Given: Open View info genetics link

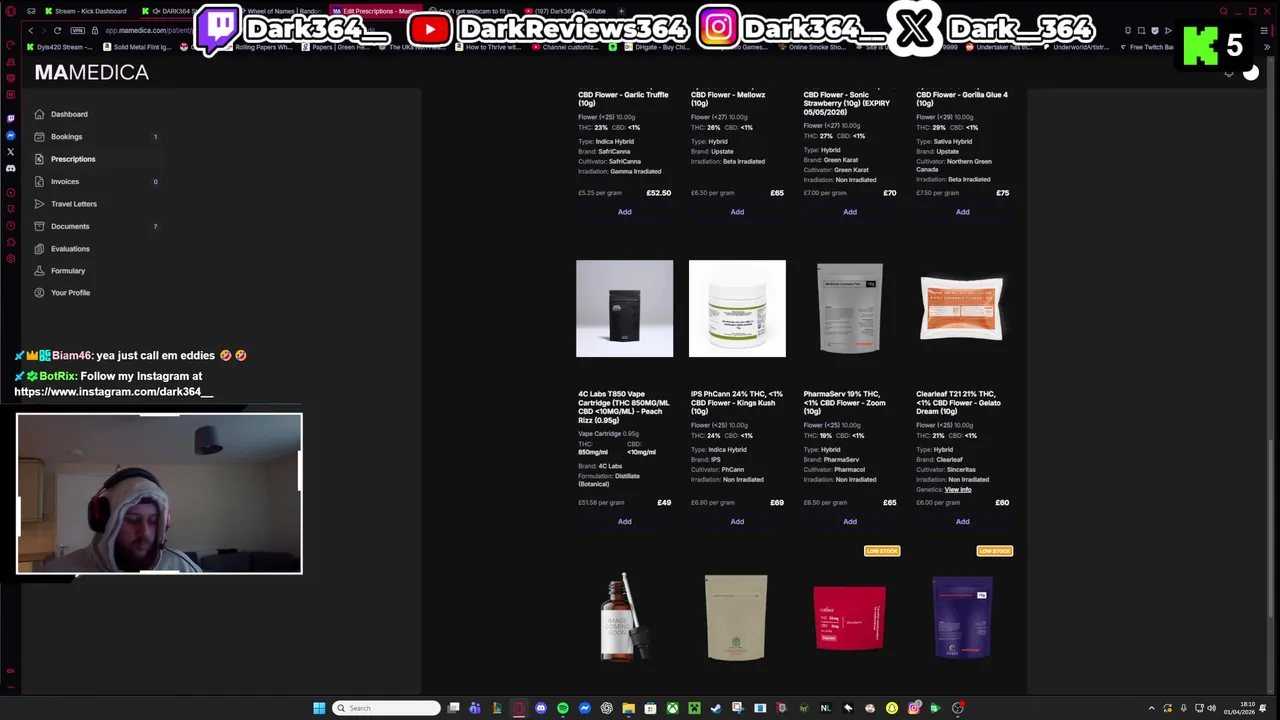Looking at the screenshot, I should (958, 490).
